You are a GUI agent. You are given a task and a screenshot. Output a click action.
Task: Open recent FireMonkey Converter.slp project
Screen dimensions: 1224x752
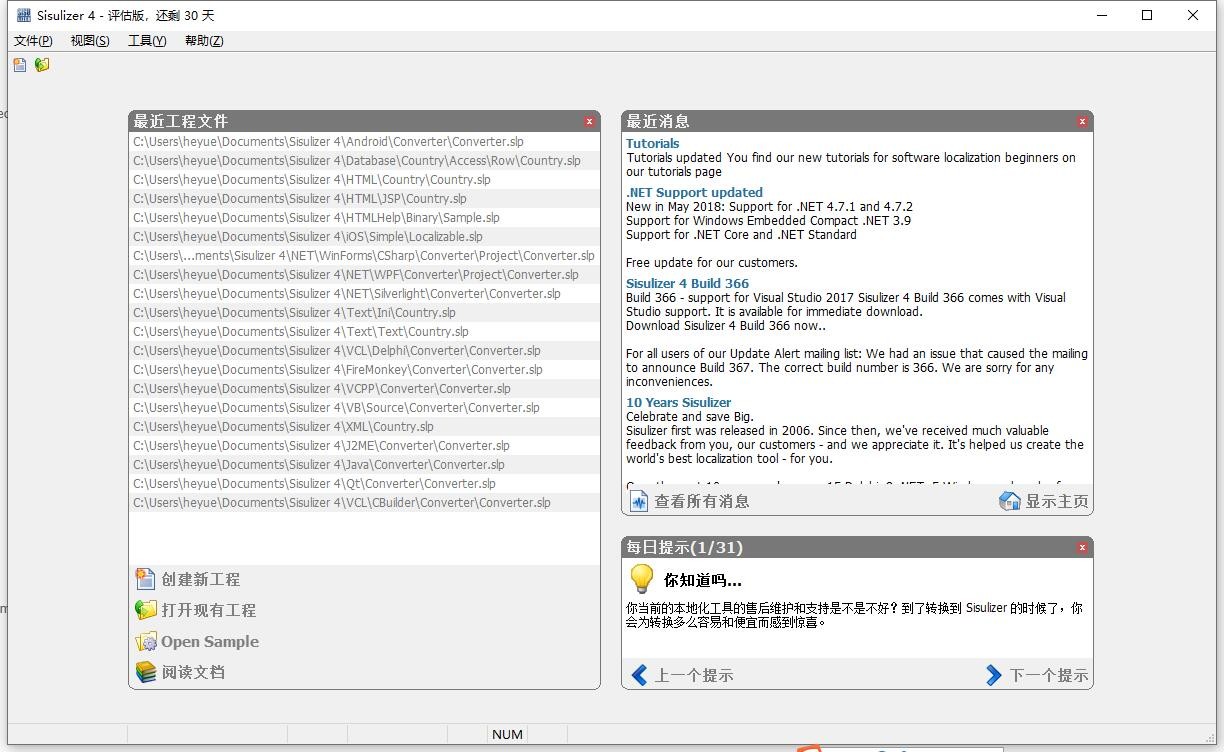[x=365, y=369]
